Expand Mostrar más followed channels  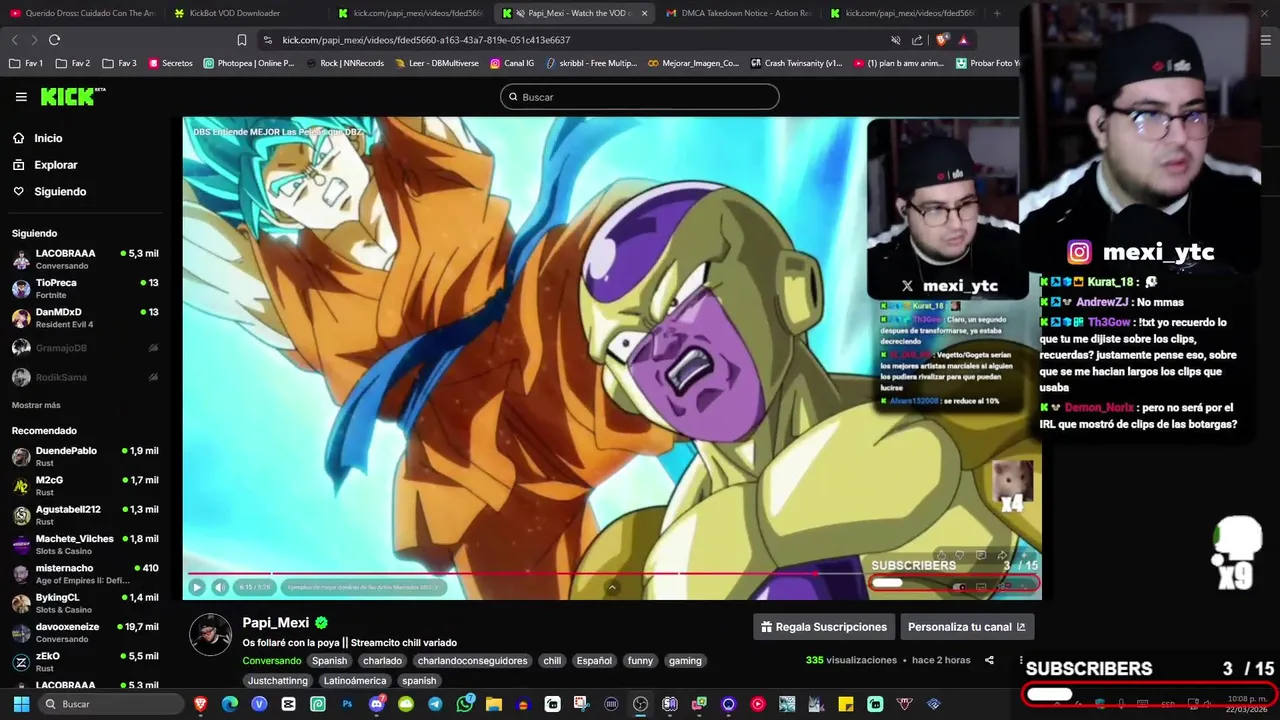(x=36, y=405)
